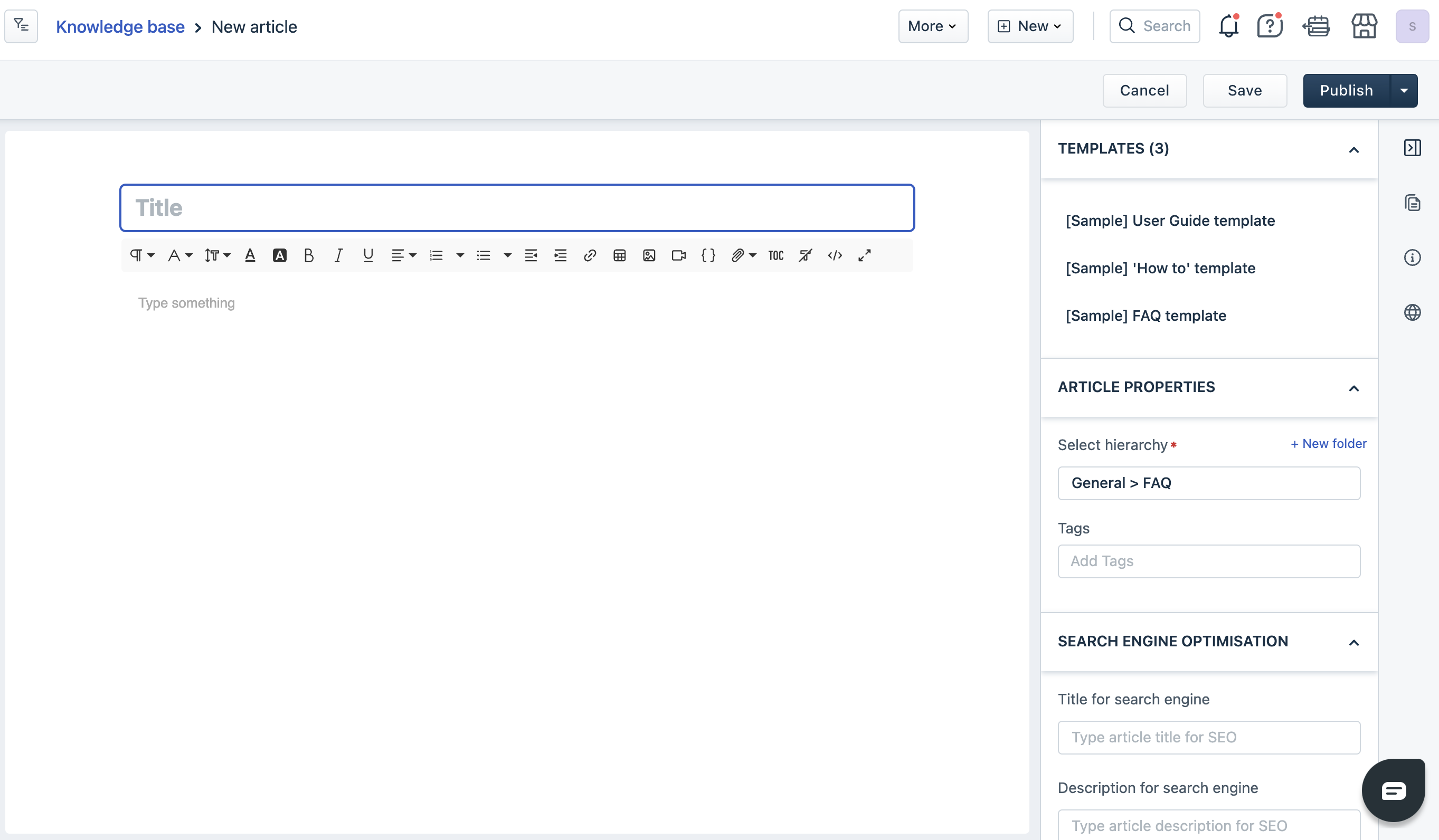The height and width of the screenshot is (840, 1439).
Task: Click the Add Tags input field
Action: pyautogui.click(x=1208, y=561)
